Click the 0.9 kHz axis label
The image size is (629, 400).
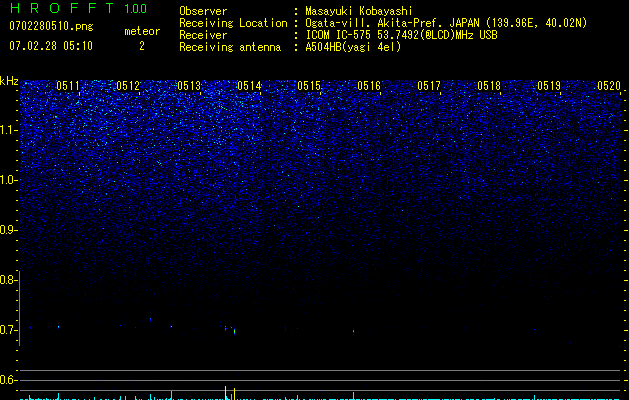(8, 230)
